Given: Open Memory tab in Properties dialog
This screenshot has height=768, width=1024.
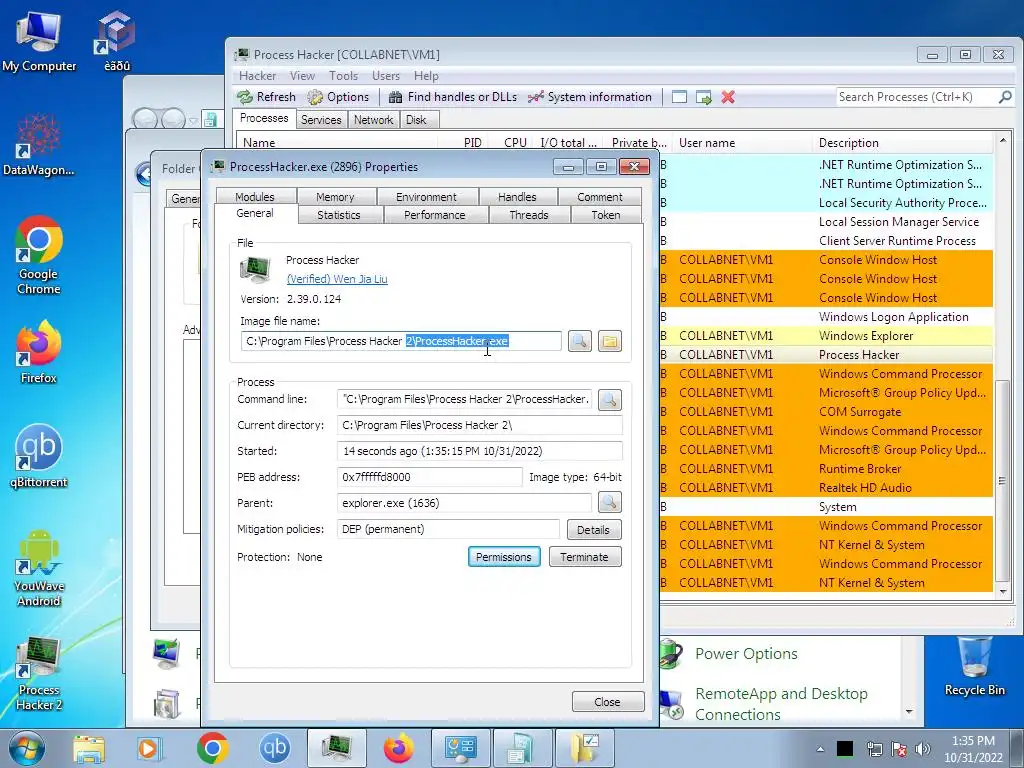Looking at the screenshot, I should pos(335,197).
